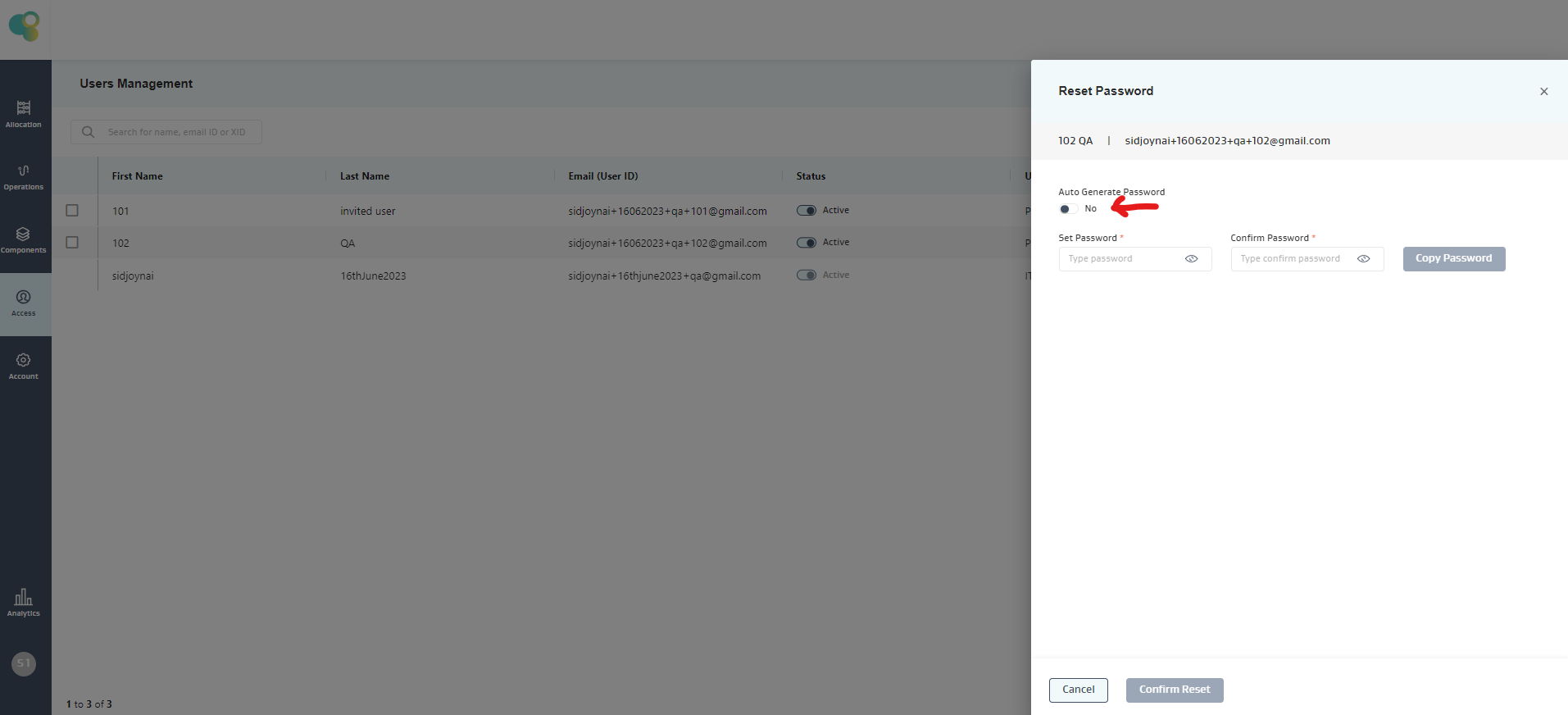Viewport: 1568px width, 715px height.
Task: Open the Analytics chart icon
Action: (24, 598)
